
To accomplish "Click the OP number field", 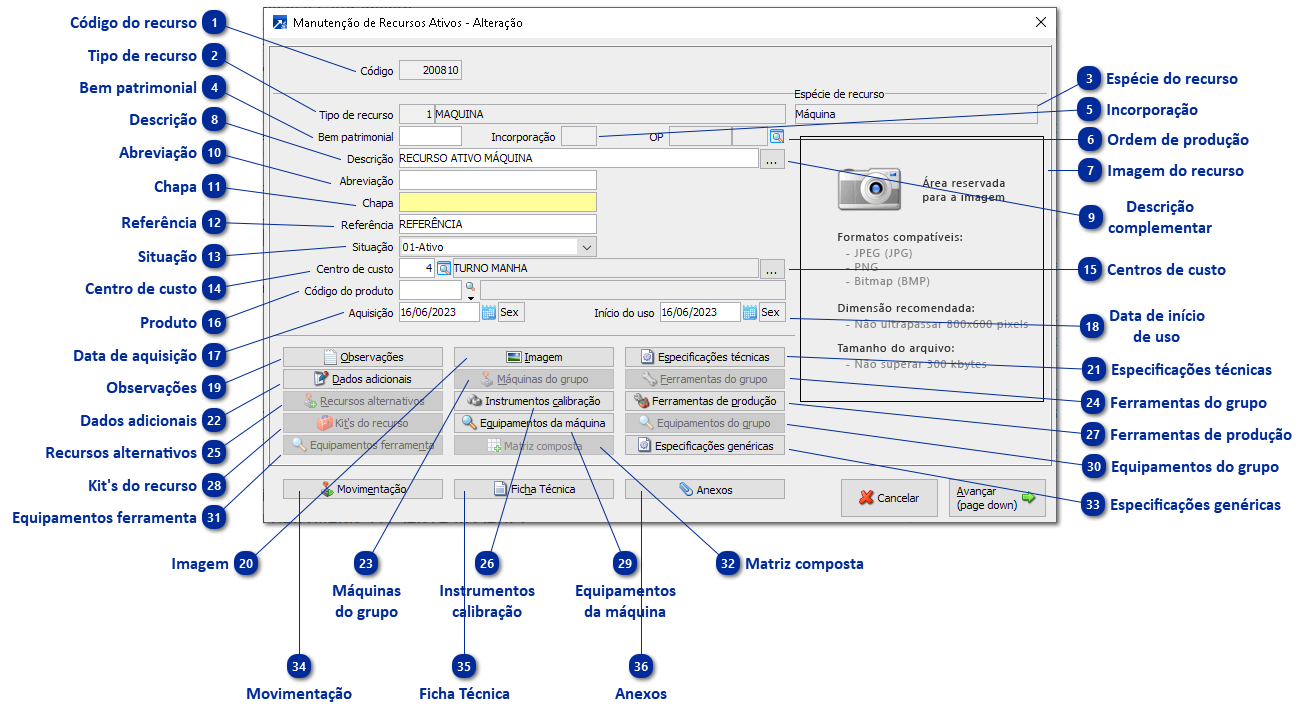I will [x=700, y=136].
